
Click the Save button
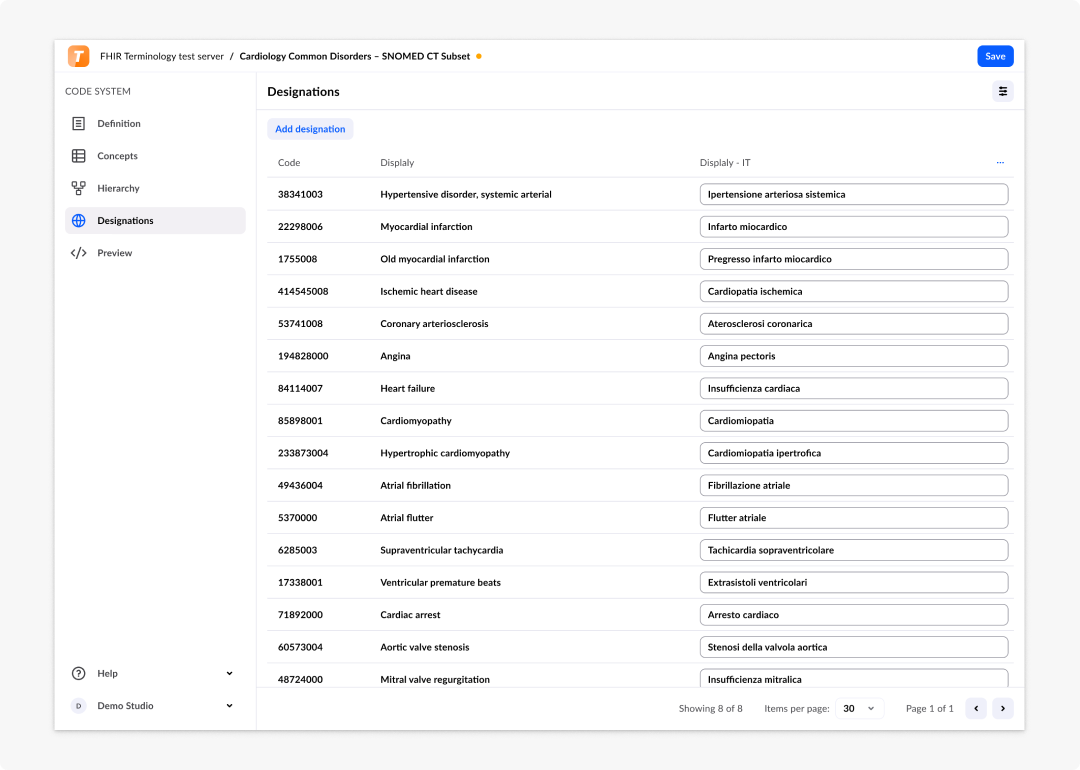995,56
